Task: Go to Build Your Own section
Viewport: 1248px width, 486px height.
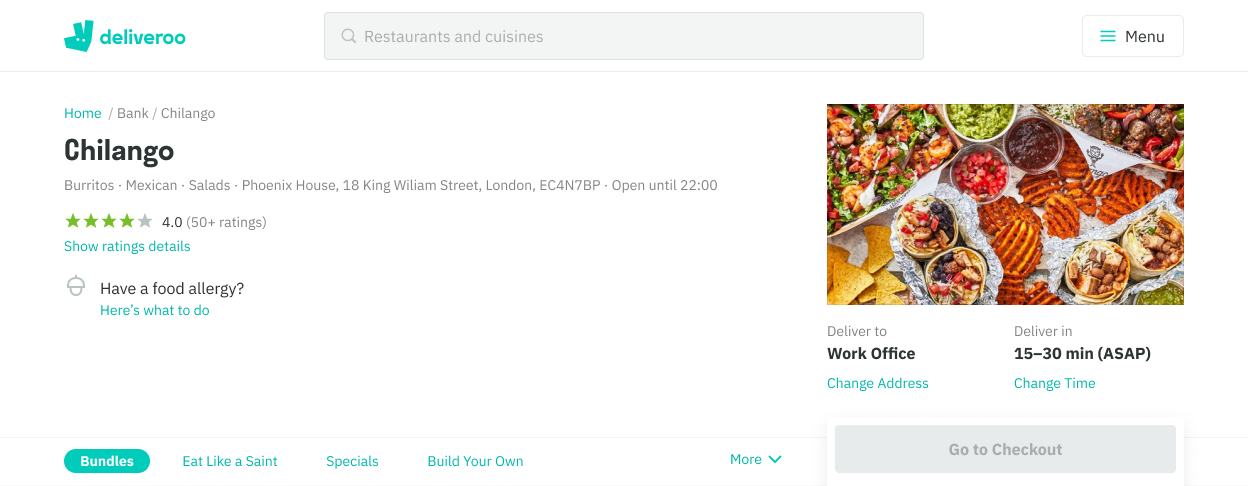Action: 475,461
